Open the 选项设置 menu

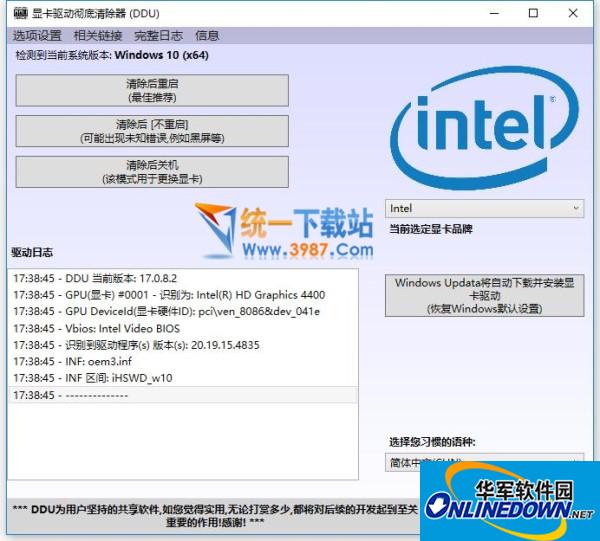[x=37, y=36]
